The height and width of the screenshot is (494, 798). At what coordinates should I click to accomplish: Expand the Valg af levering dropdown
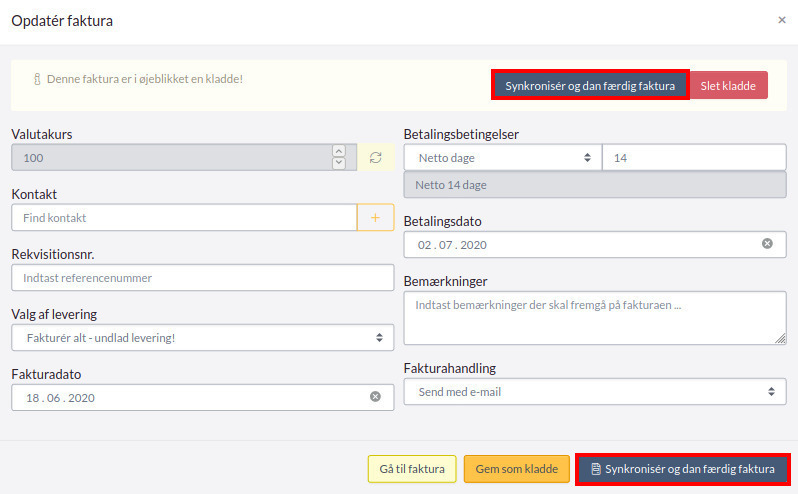[202, 338]
